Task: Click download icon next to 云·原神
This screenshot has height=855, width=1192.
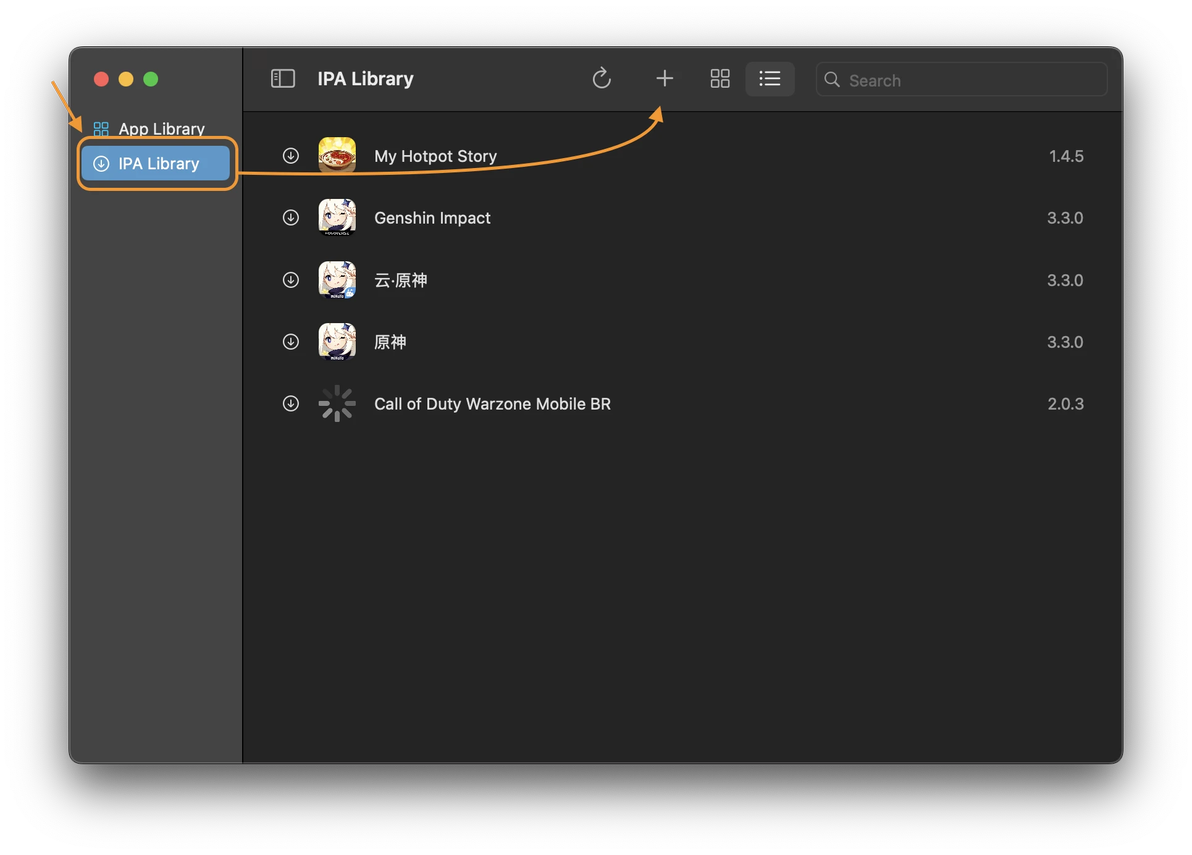Action: click(290, 280)
